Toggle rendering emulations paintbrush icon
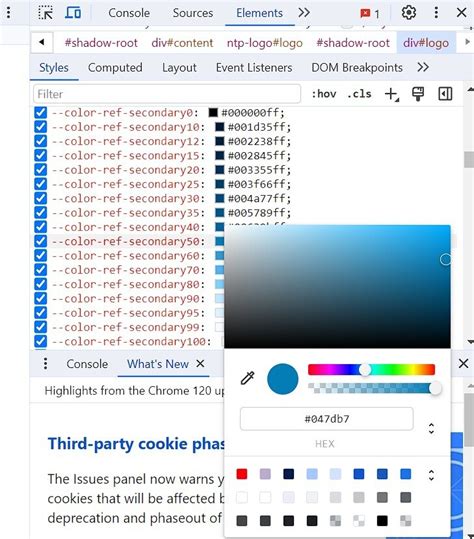 coord(418,94)
